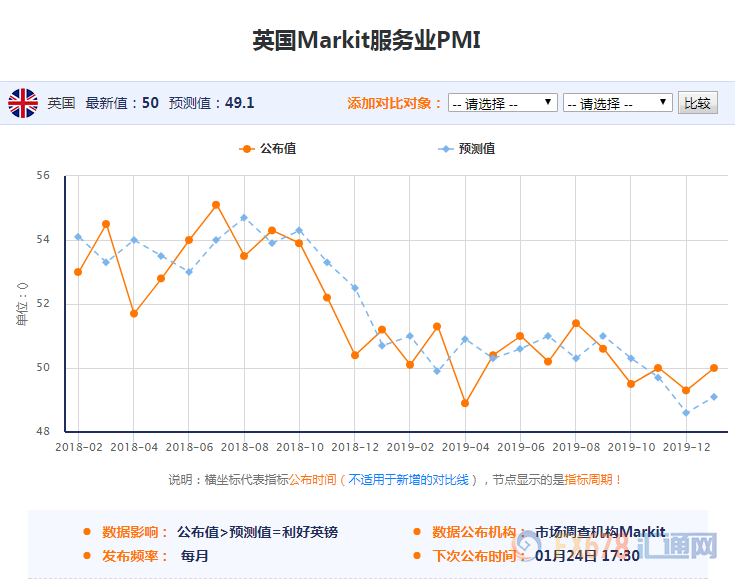The image size is (735, 582).
Task: Select the first orange point at 53
Action: pos(78,272)
